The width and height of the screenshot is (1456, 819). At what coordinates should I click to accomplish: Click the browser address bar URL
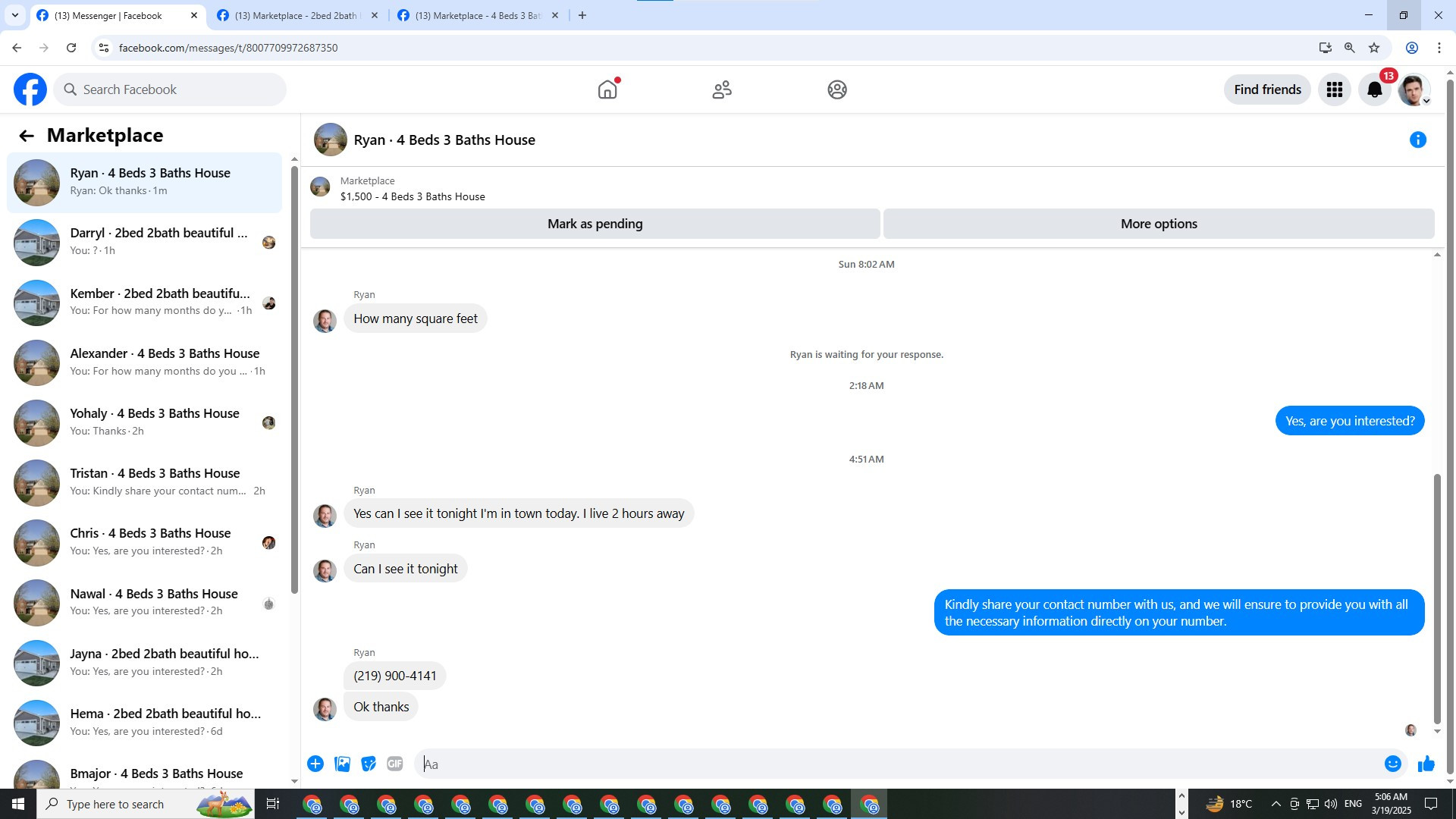pos(228,48)
